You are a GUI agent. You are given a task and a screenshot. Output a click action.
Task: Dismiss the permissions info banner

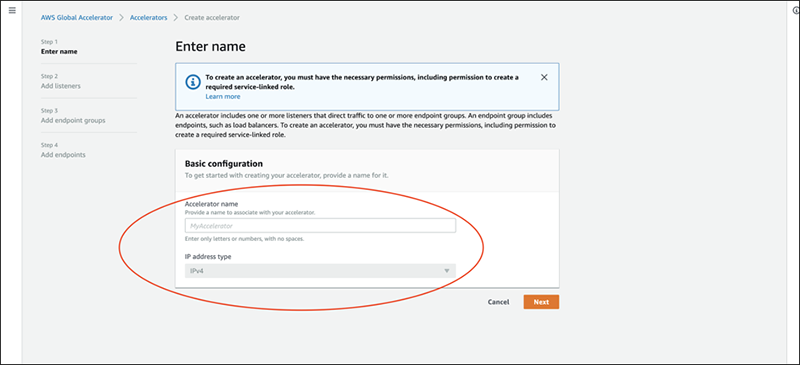(544, 78)
